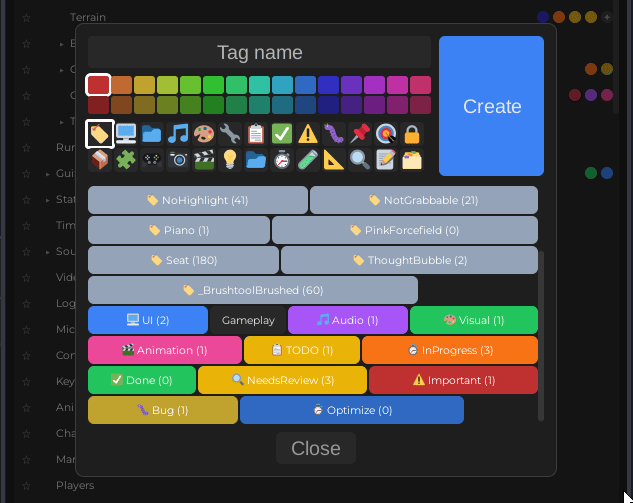
Task: Click the _BrushtoolBrushed (60) tag
Action: pos(253,290)
